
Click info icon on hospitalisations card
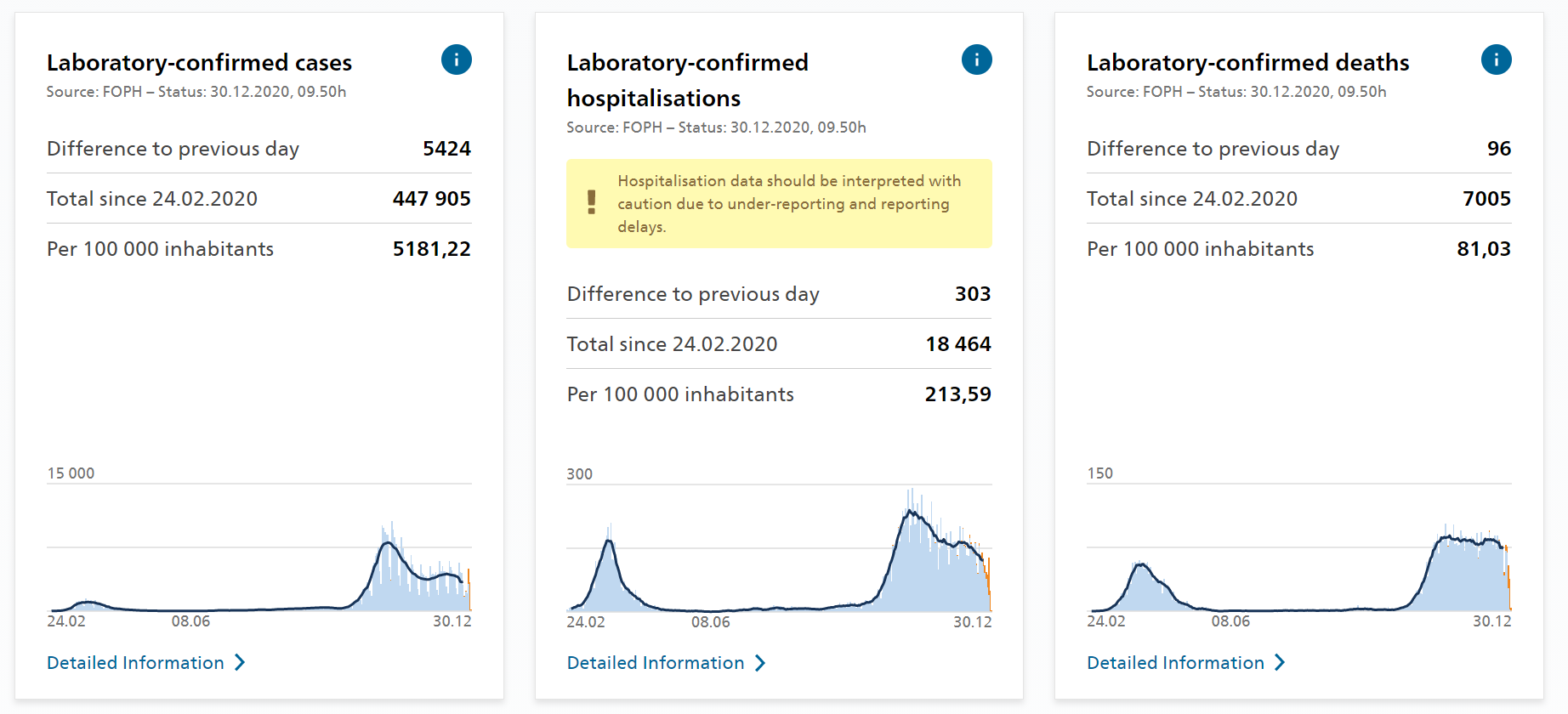976,59
